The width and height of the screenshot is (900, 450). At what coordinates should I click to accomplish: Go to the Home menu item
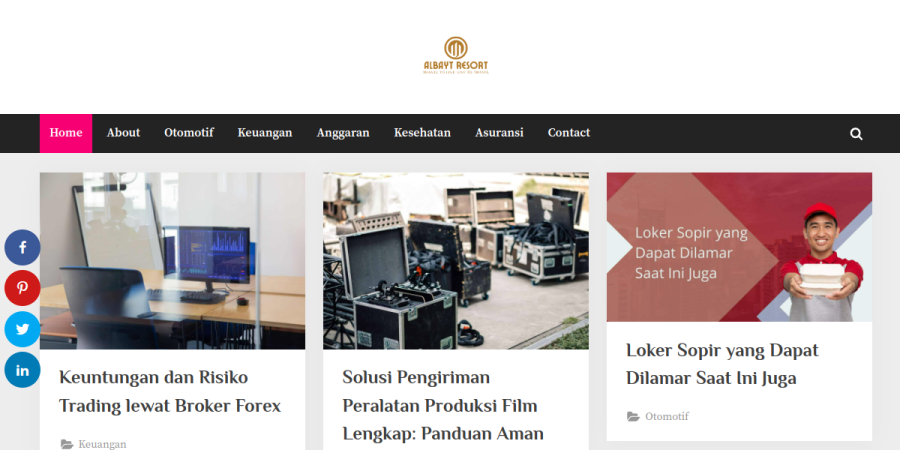coord(65,133)
